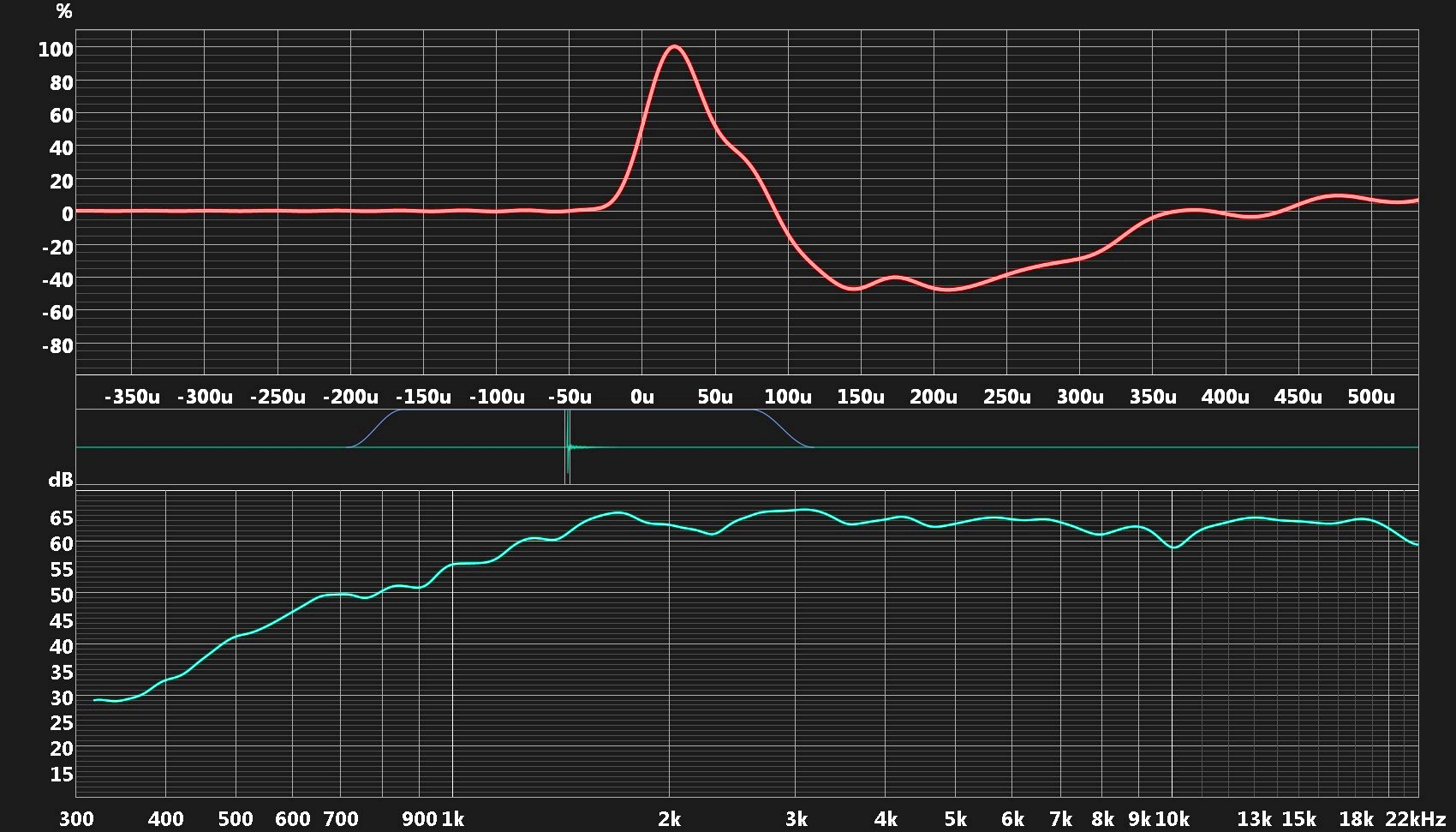This screenshot has height=832, width=1456.
Task: Click the '65' value on the dB axis
Action: (62, 518)
